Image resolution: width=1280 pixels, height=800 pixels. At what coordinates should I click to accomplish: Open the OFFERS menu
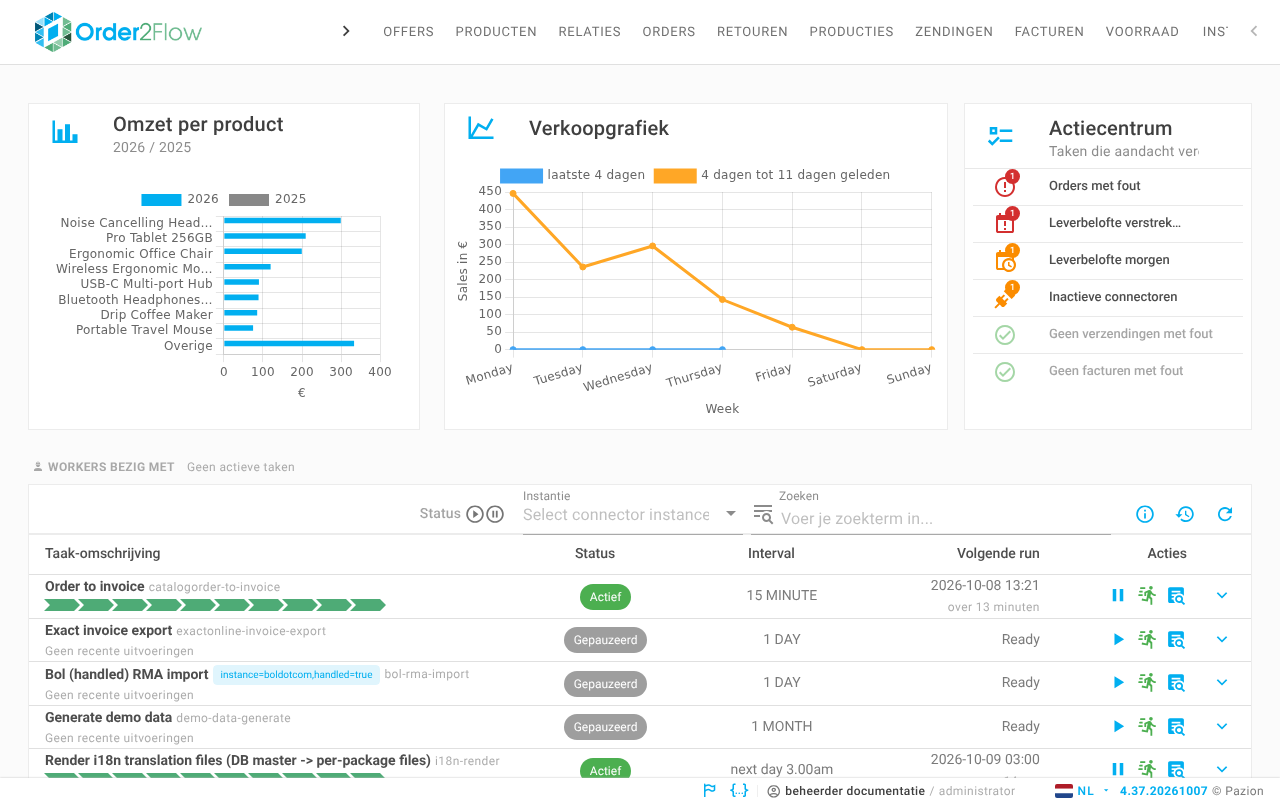click(408, 32)
